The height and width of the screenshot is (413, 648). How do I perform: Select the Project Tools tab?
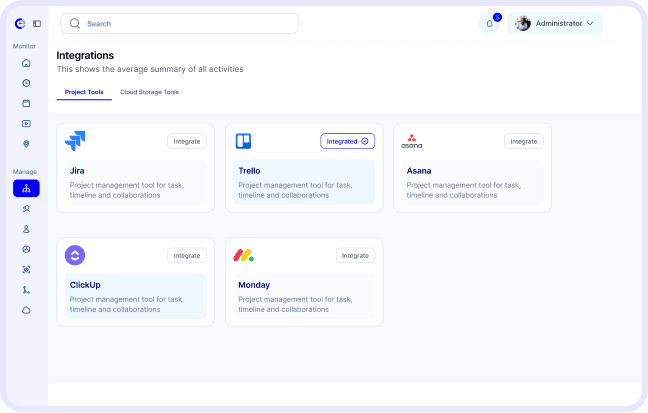pyautogui.click(x=84, y=92)
